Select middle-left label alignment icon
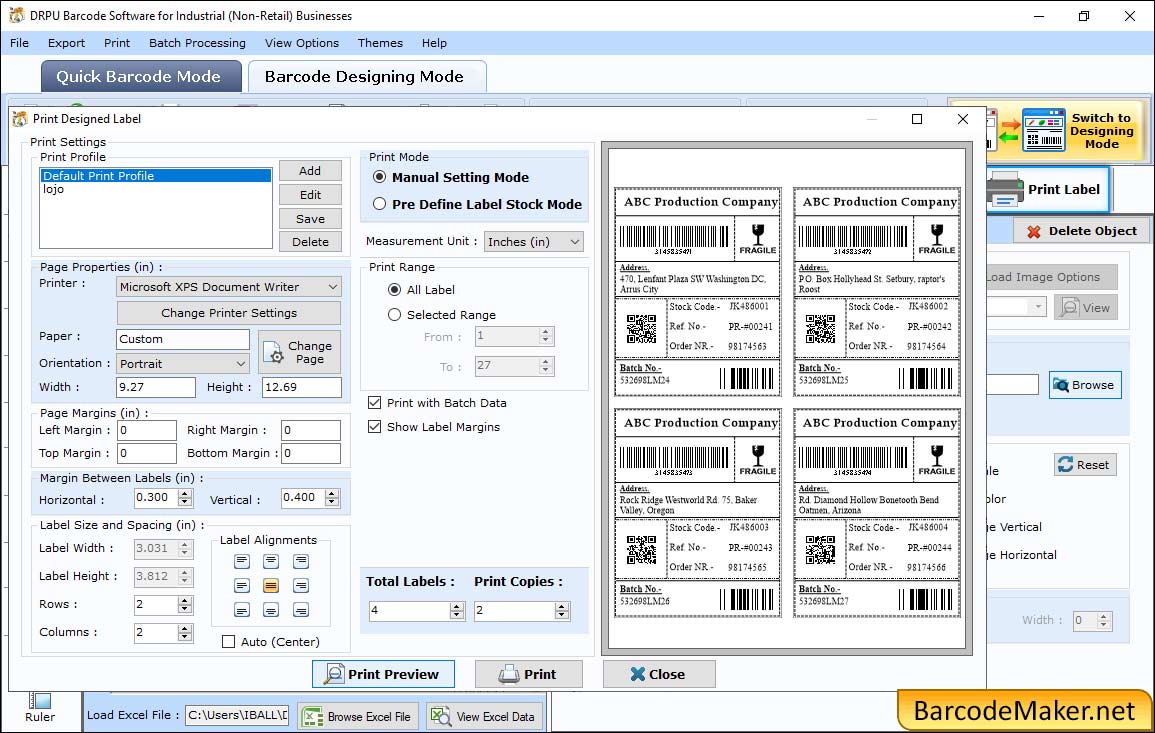 [242, 586]
